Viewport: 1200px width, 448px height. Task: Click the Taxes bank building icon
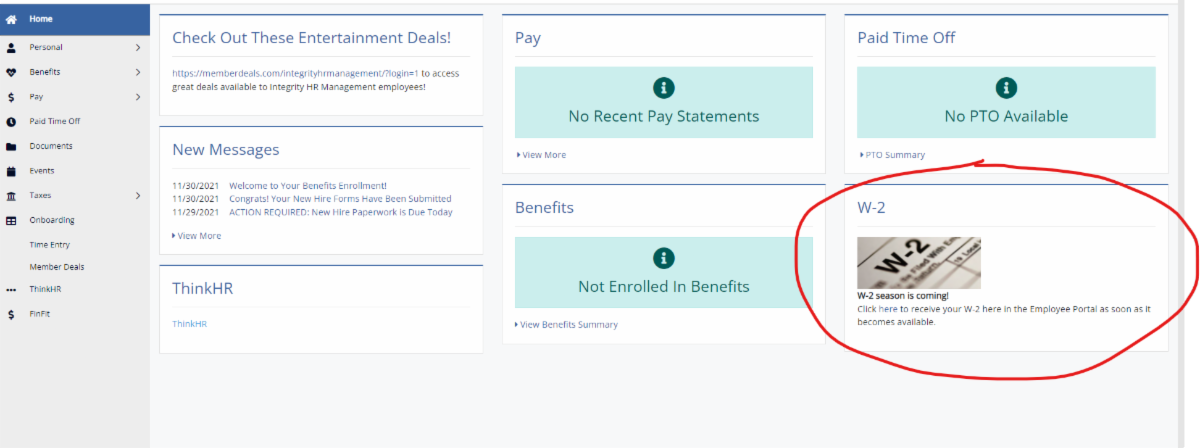coord(11,196)
